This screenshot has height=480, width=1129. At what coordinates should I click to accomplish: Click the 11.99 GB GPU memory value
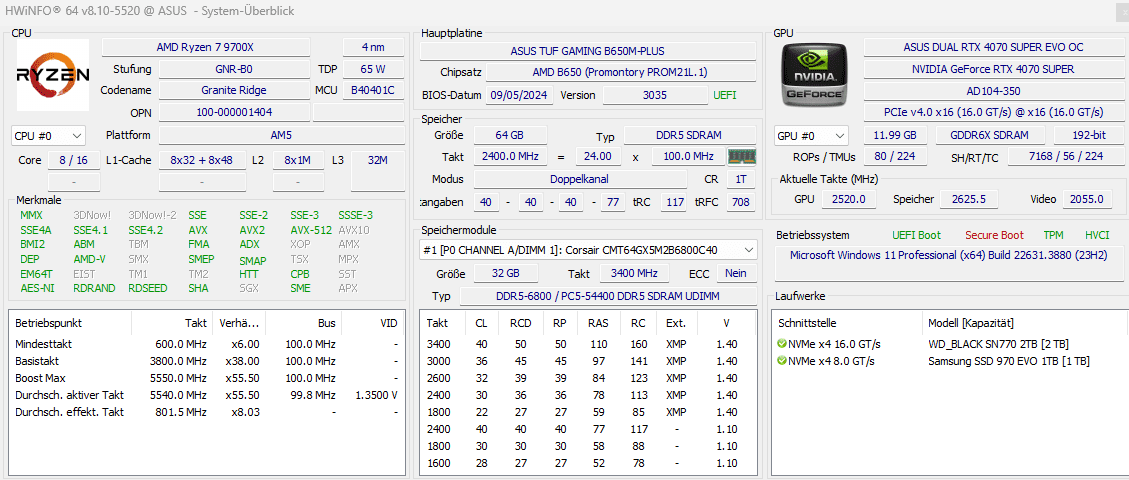(x=895, y=135)
